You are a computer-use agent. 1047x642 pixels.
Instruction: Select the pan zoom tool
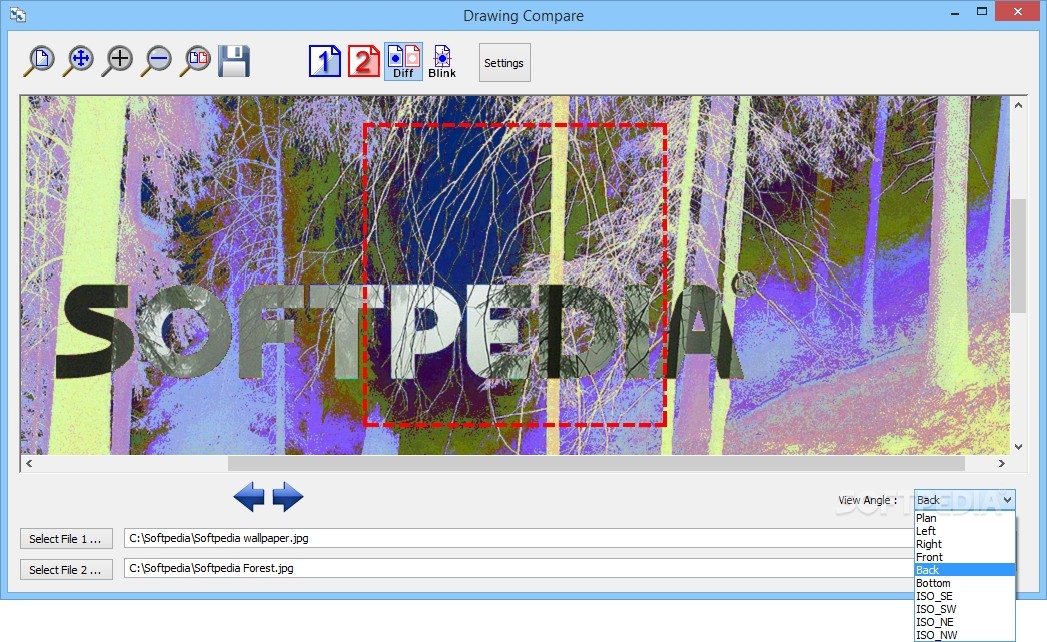coord(79,61)
